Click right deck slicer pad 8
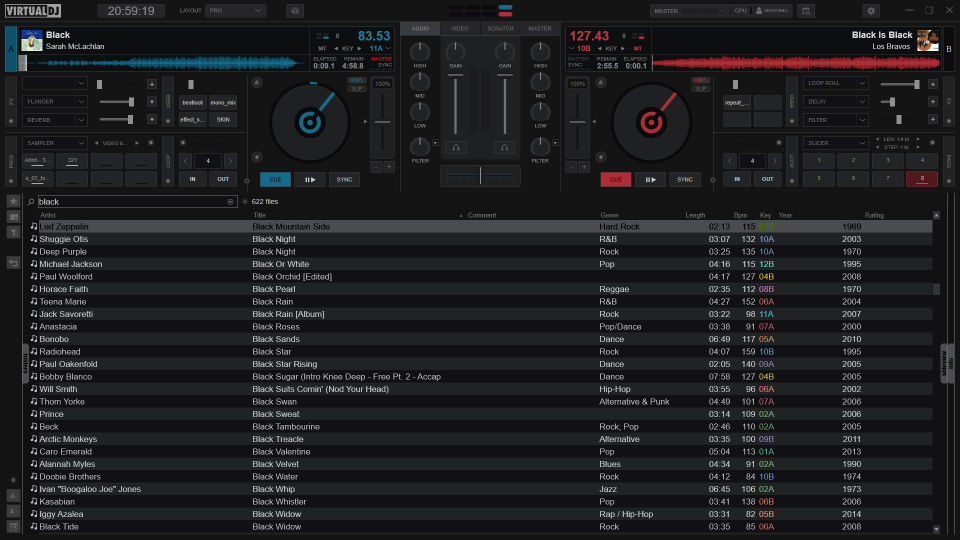This screenshot has width=960, height=540. pyautogui.click(x=921, y=179)
